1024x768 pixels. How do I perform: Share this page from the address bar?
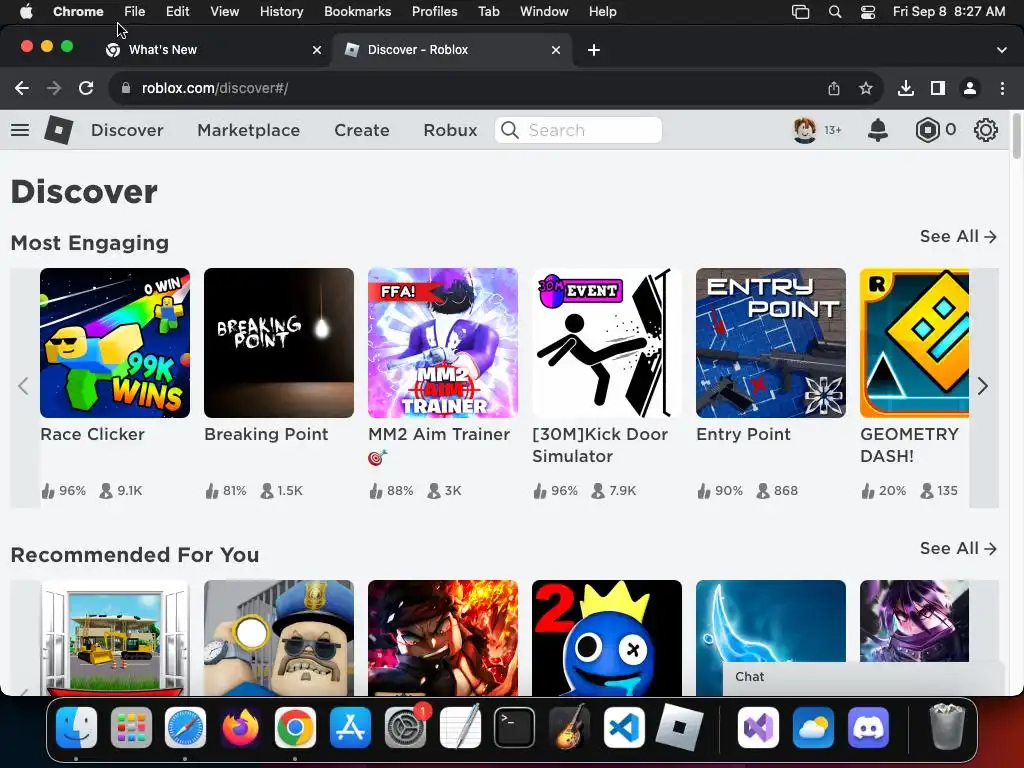point(834,88)
